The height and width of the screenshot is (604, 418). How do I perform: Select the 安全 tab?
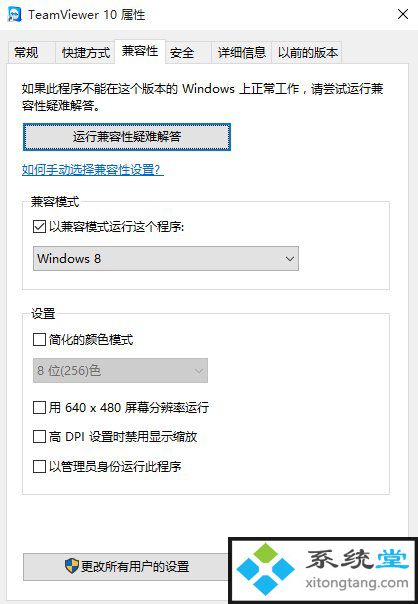point(182,52)
